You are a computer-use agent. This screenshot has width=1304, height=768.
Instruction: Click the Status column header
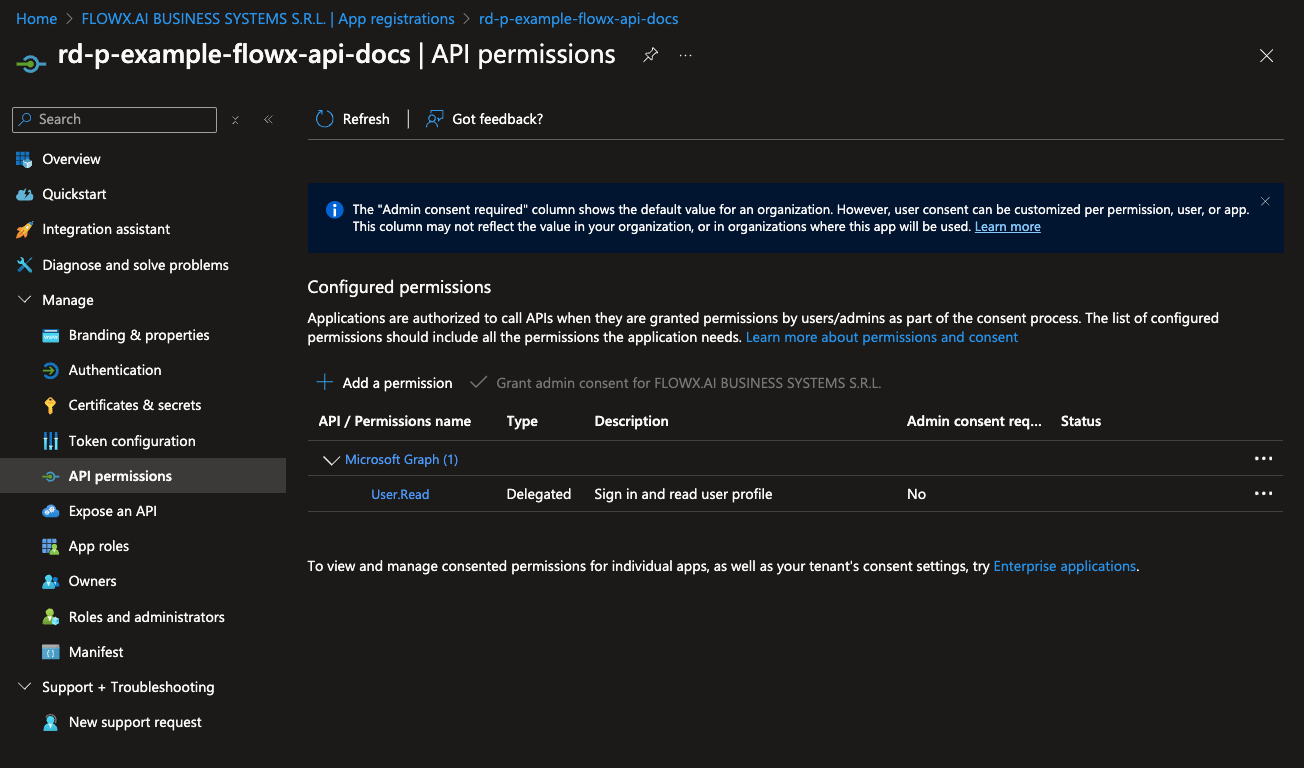click(x=1081, y=421)
